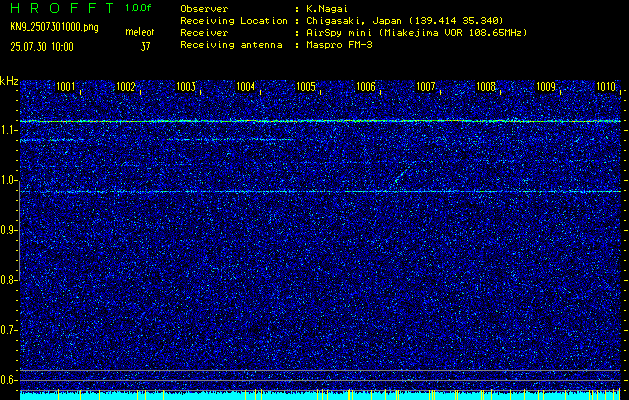Click the HROFFT title text

point(61,8)
